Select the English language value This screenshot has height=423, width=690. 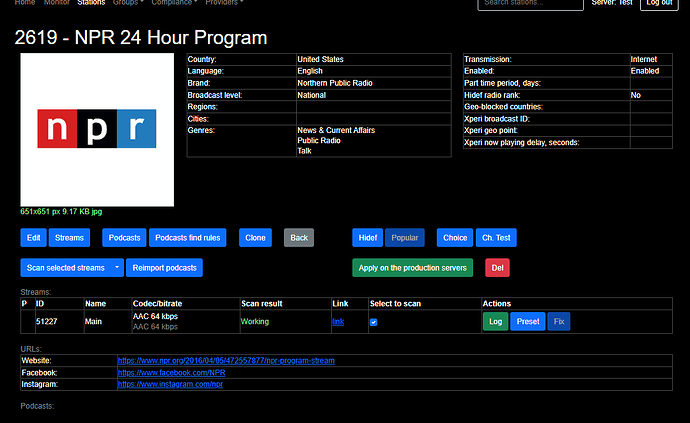[310, 71]
